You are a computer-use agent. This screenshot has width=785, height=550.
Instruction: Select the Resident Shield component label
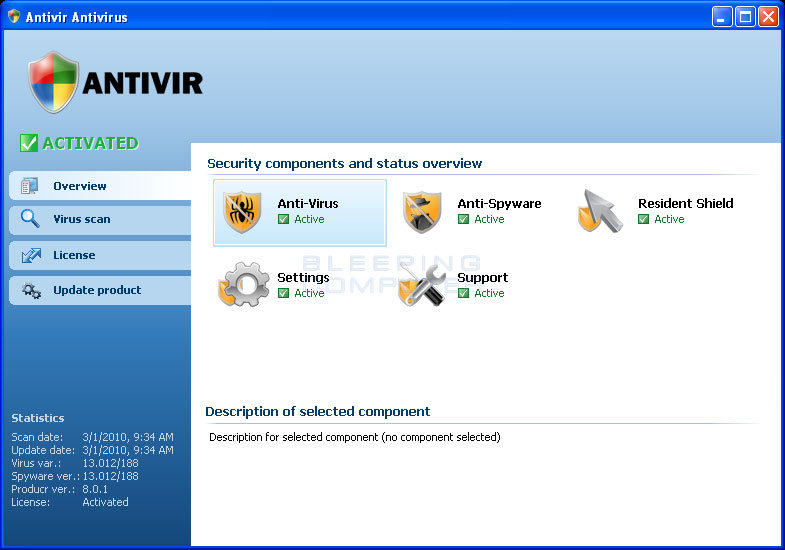coord(685,203)
